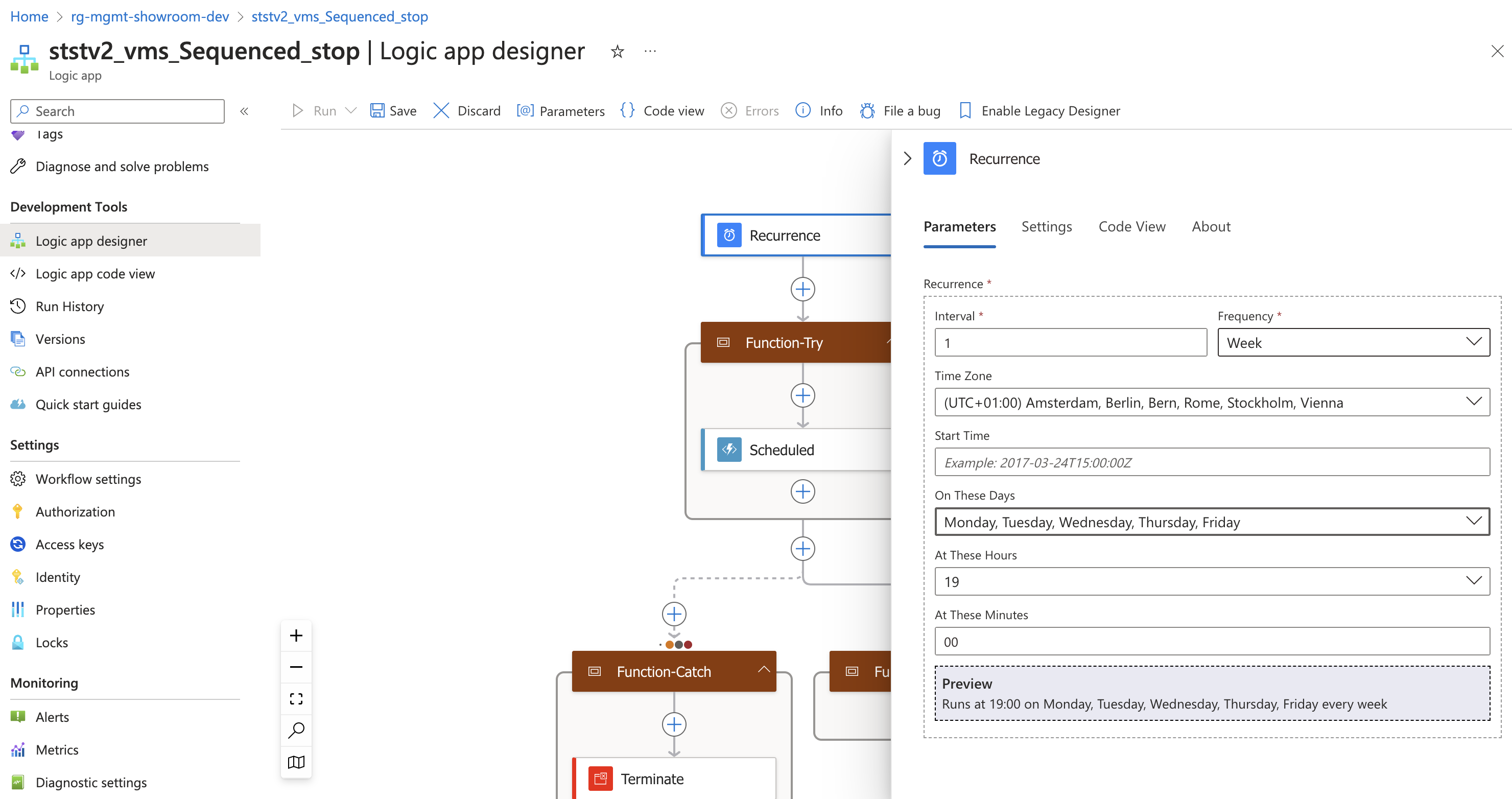Click the Function-Catch node icon
Screen dimensions: 1512x799
[x=593, y=671]
